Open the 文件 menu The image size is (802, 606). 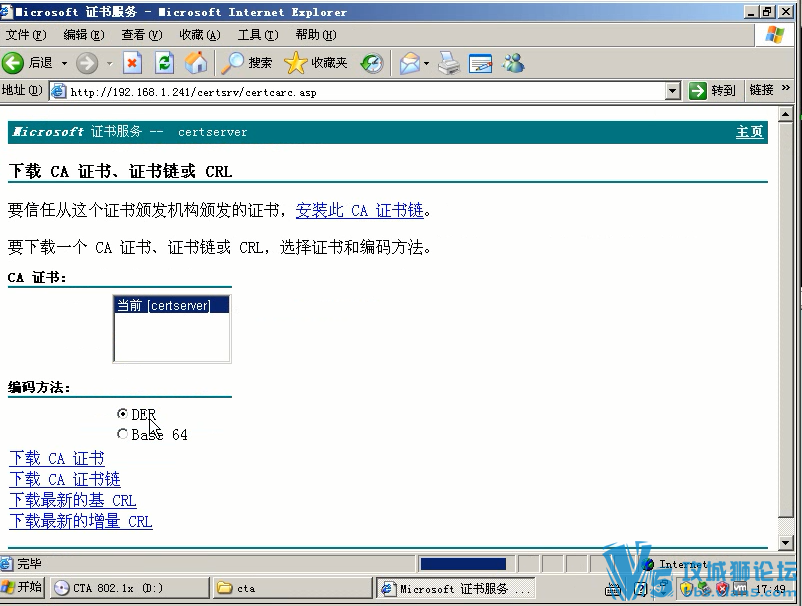26,35
